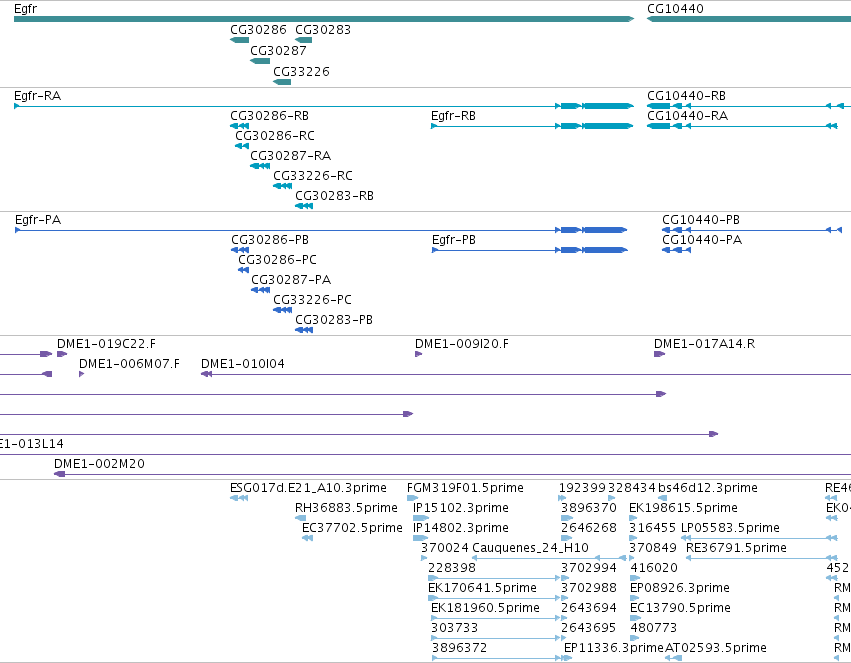Screen dimensions: 851x663
Task: Select the CG33226-RC transcript label
Action: click(313, 176)
